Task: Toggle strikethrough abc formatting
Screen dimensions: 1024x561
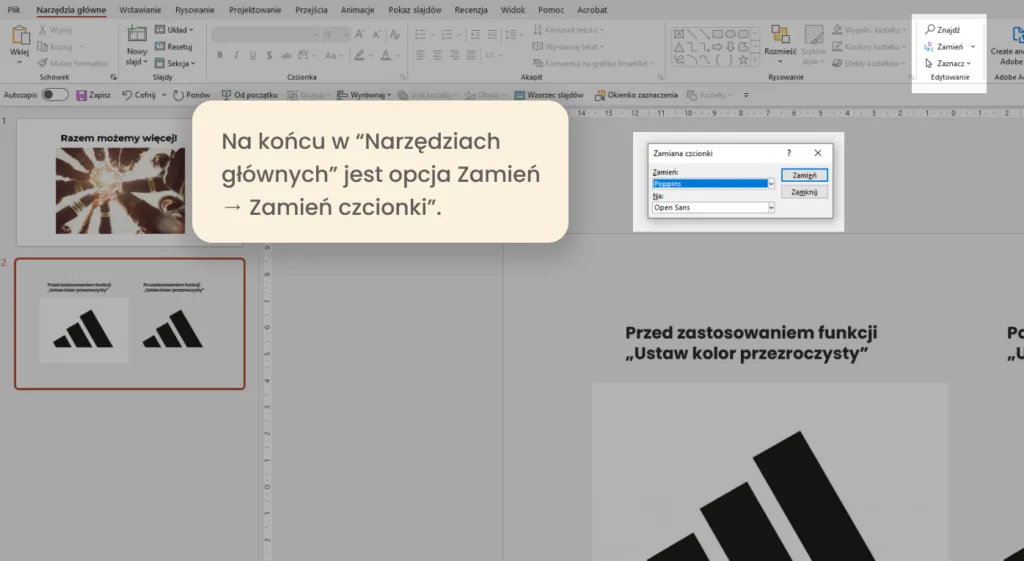Action: point(286,56)
